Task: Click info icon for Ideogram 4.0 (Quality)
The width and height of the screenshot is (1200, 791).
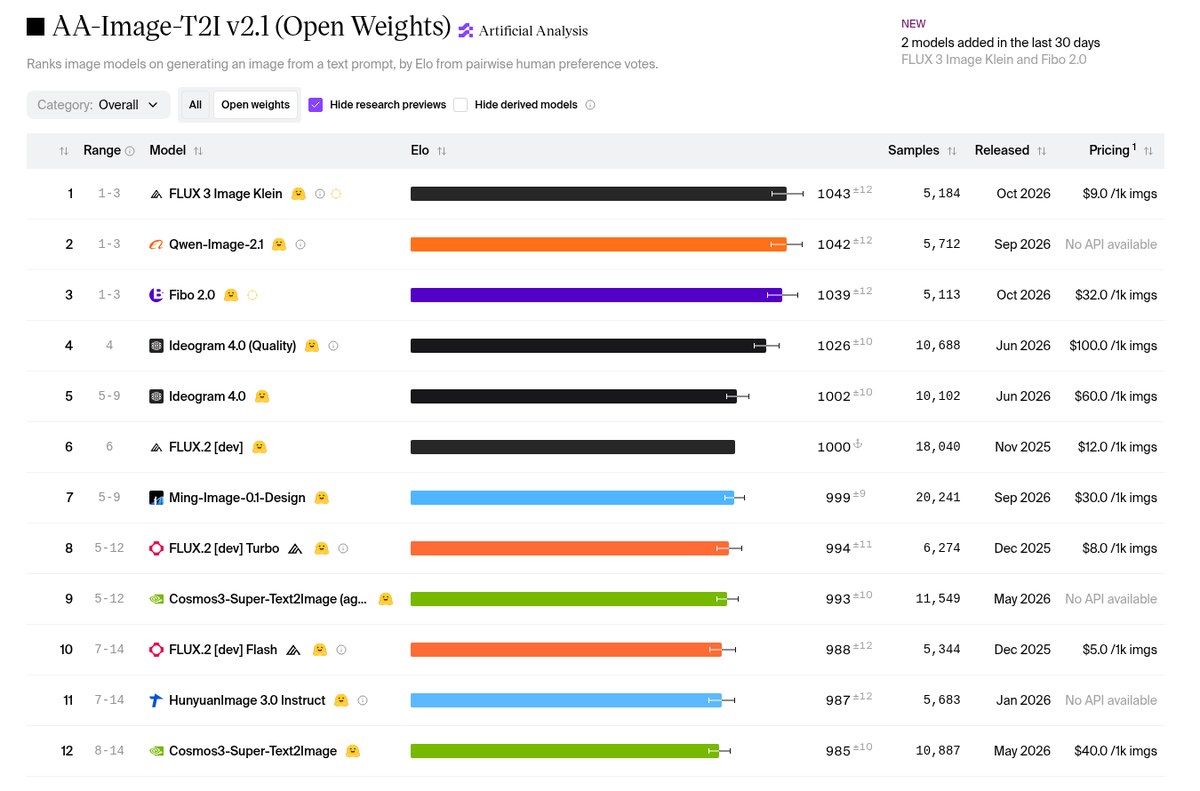Action: click(x=333, y=346)
